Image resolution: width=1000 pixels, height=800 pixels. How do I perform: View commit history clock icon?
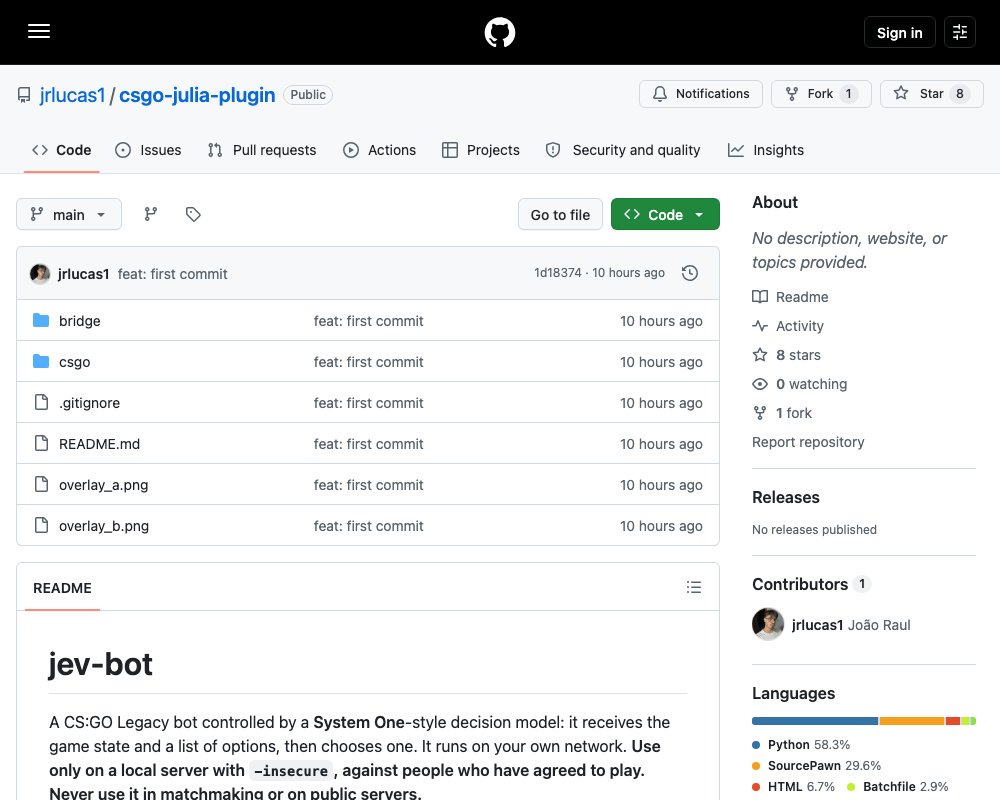coord(689,273)
